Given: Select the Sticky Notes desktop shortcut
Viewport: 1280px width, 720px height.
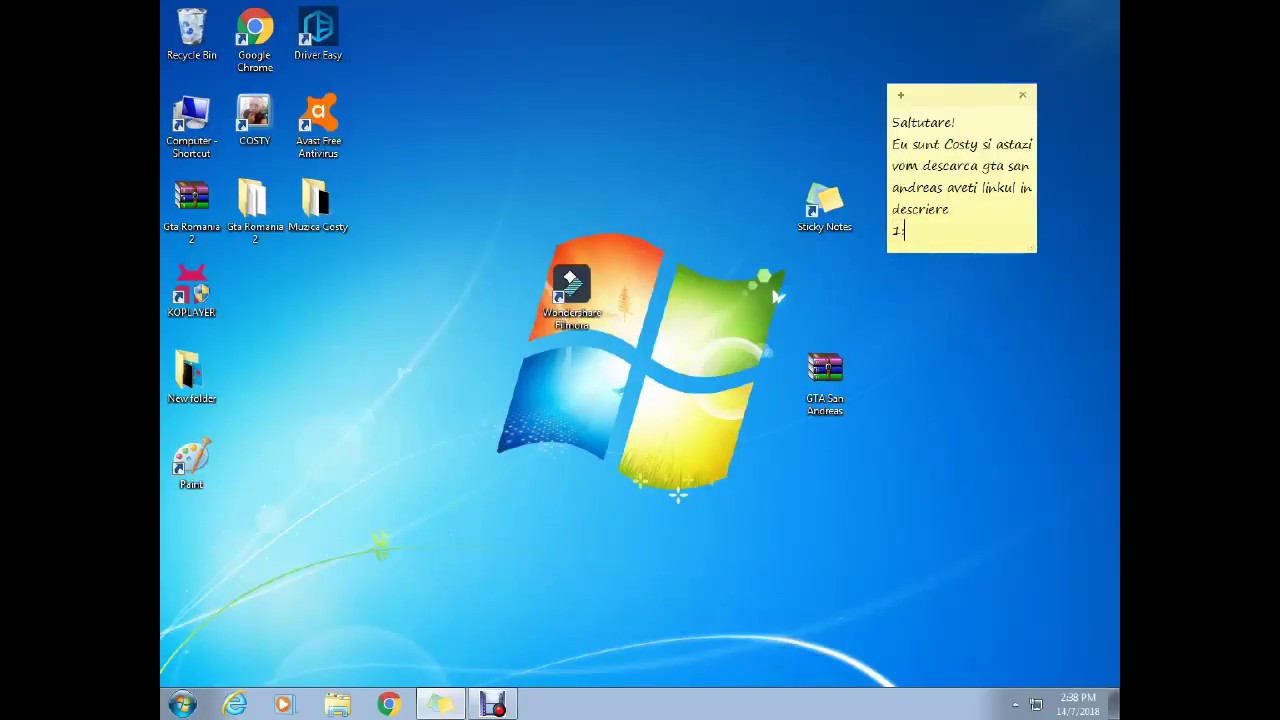Looking at the screenshot, I should point(824,207).
